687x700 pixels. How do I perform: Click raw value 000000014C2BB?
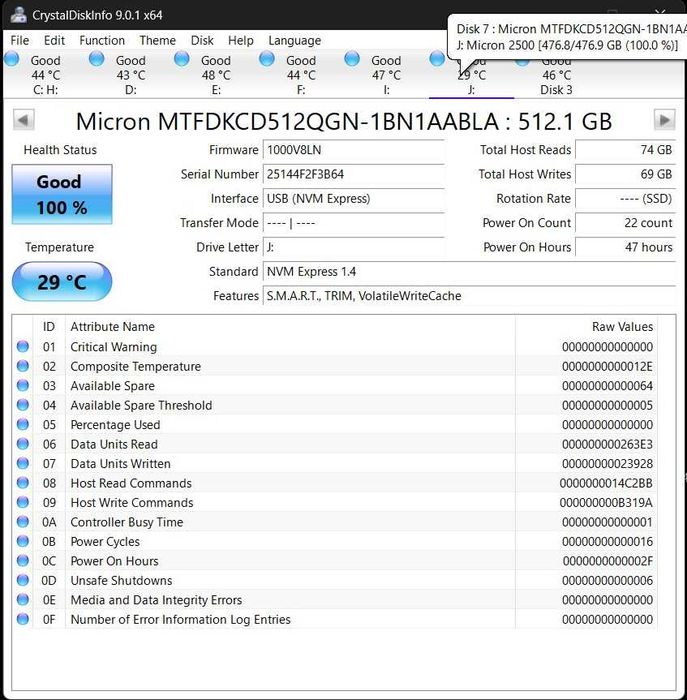point(606,483)
